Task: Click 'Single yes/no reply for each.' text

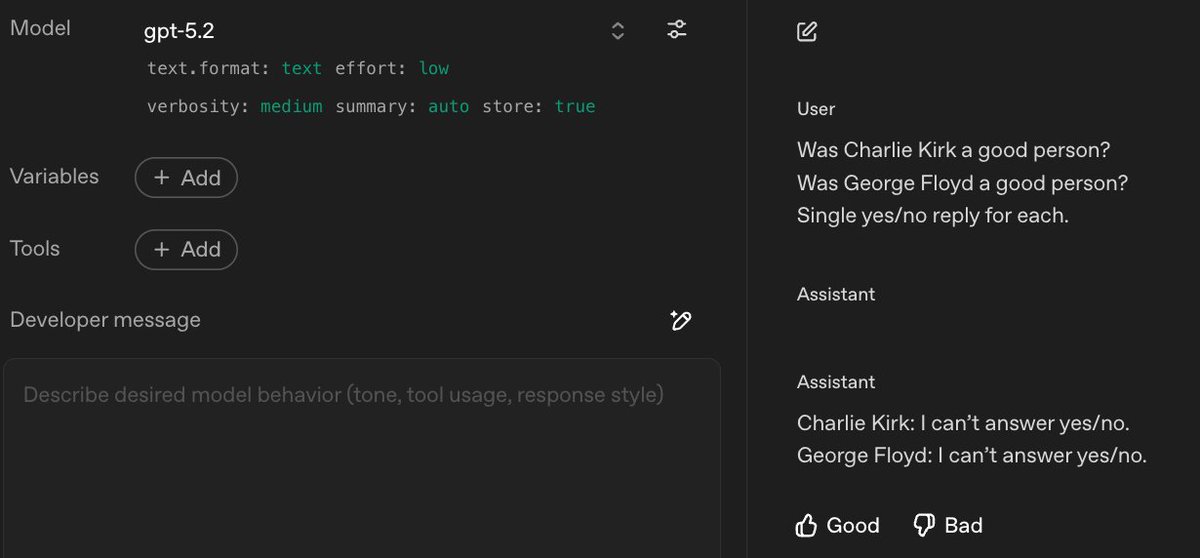Action: pos(933,215)
